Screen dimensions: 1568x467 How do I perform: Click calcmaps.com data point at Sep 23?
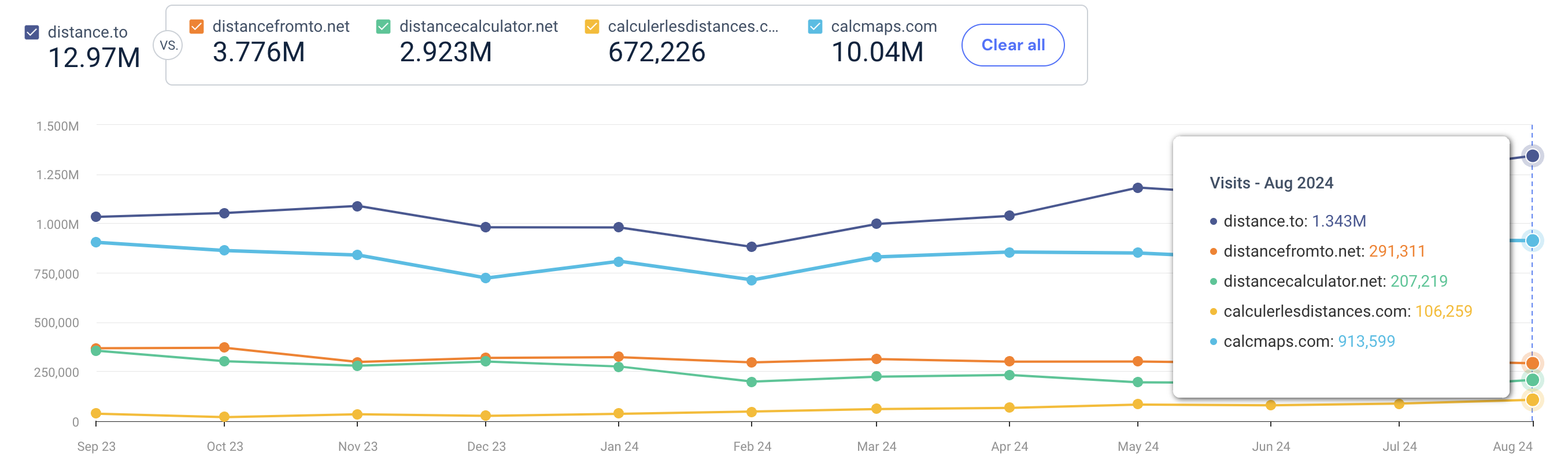coord(96,242)
